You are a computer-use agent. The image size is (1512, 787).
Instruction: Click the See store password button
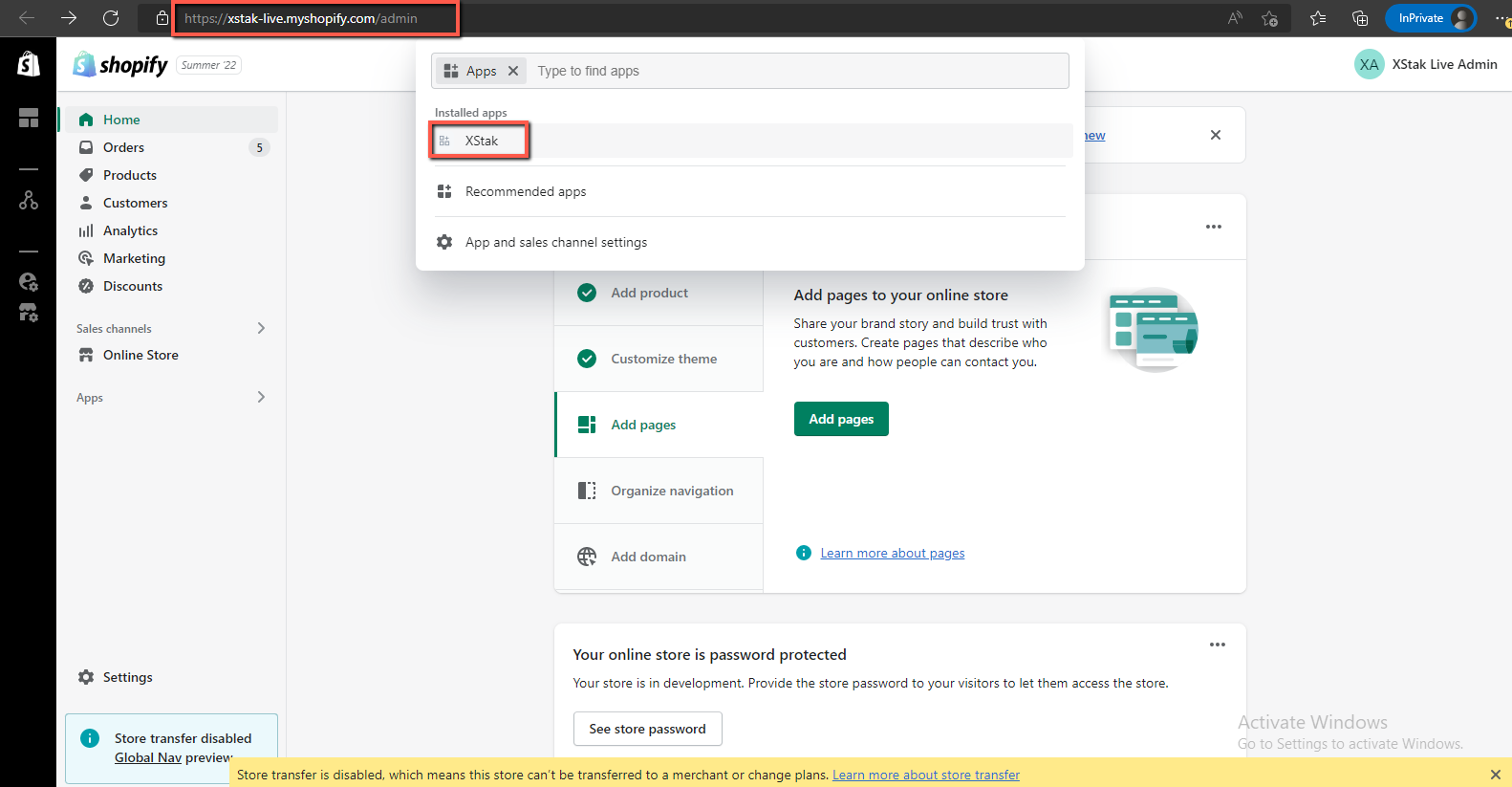coord(647,729)
